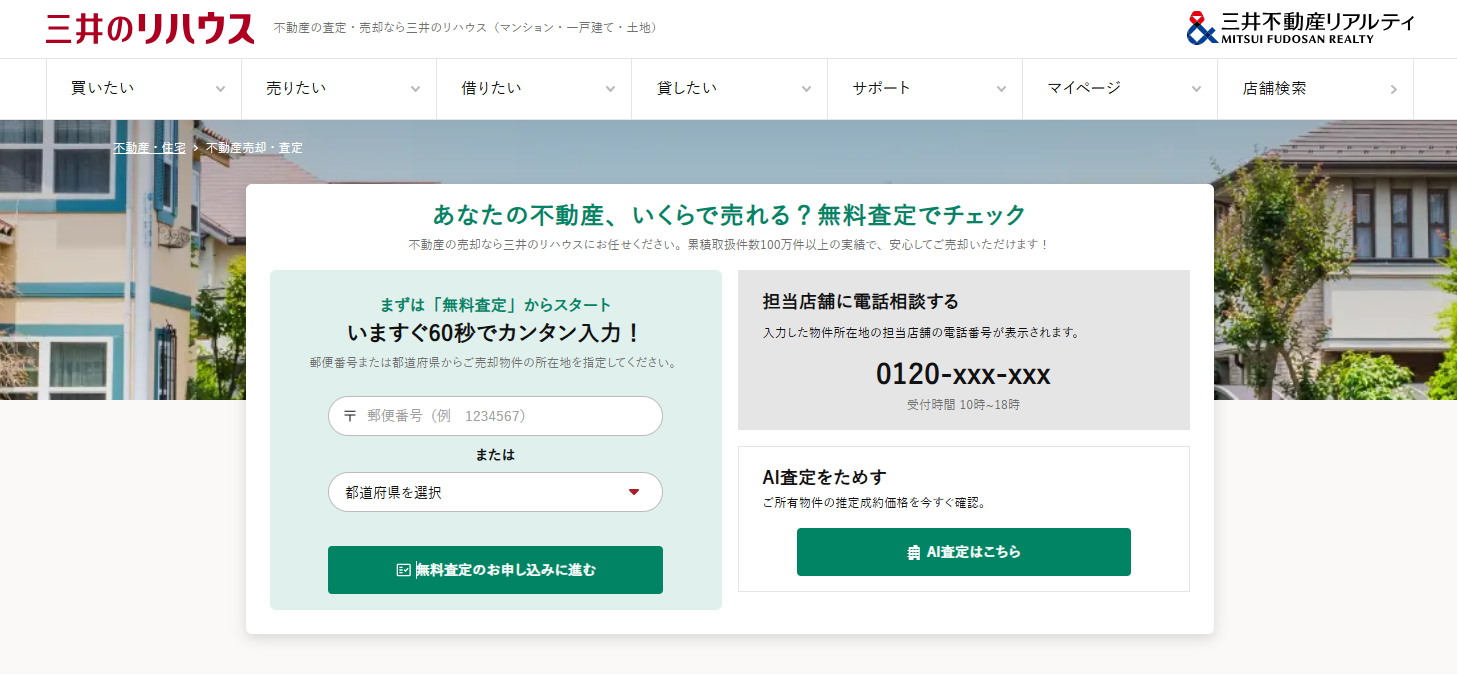1457x675 pixels.
Task: Click the 三井不動産リアルティ logo
Action: click(x=1300, y=28)
